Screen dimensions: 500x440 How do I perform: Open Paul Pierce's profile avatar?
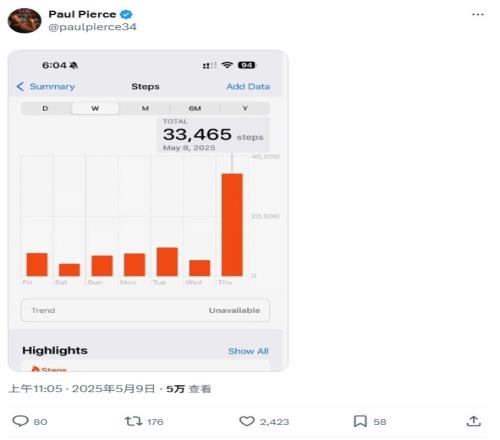[24, 21]
